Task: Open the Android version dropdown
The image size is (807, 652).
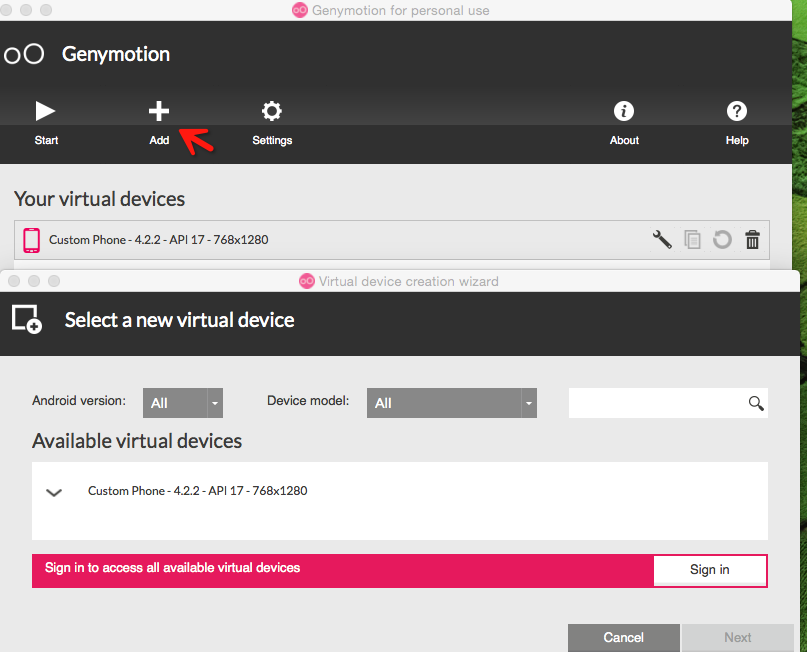Action: (x=183, y=403)
